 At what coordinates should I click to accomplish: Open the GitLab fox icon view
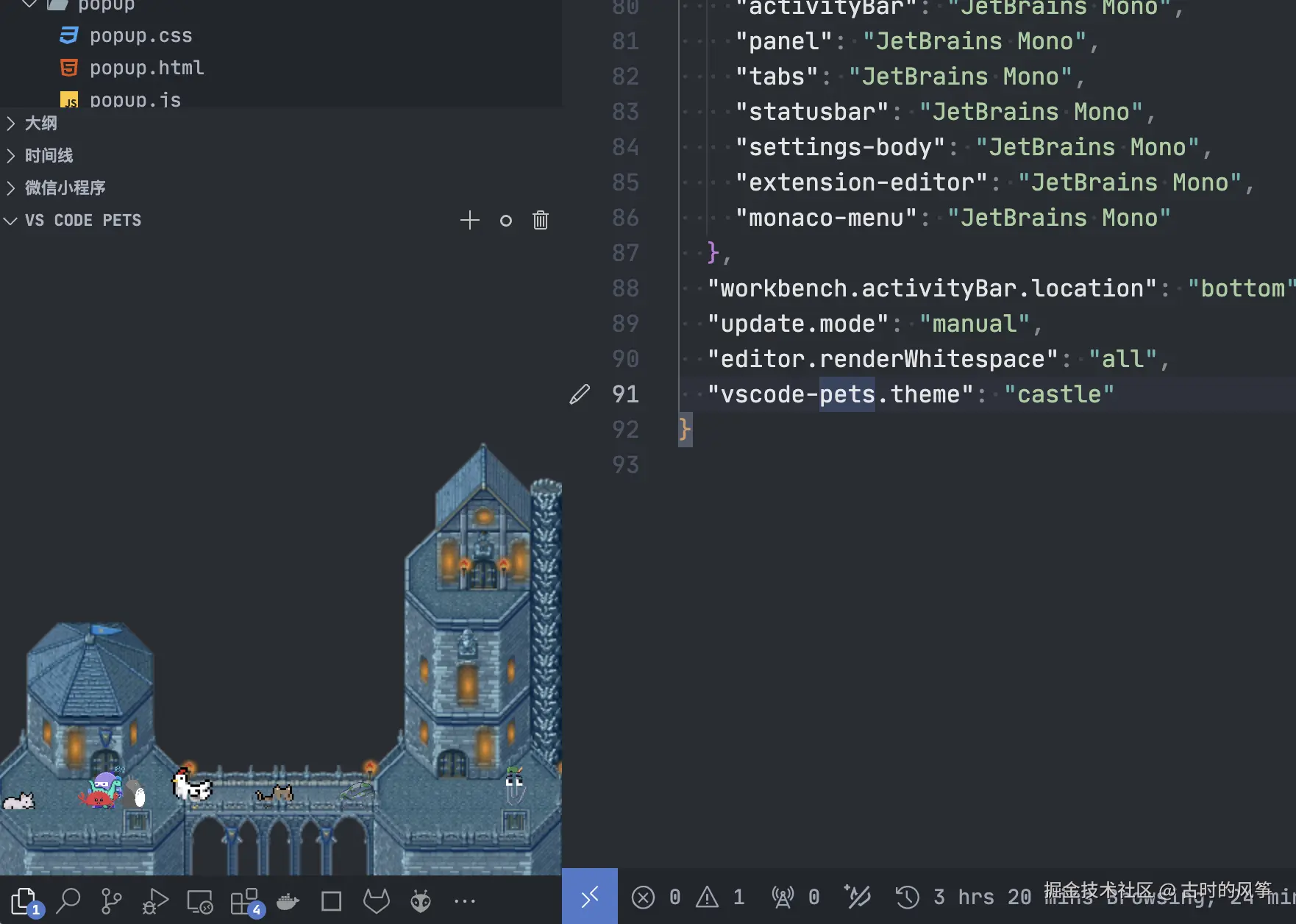377,900
